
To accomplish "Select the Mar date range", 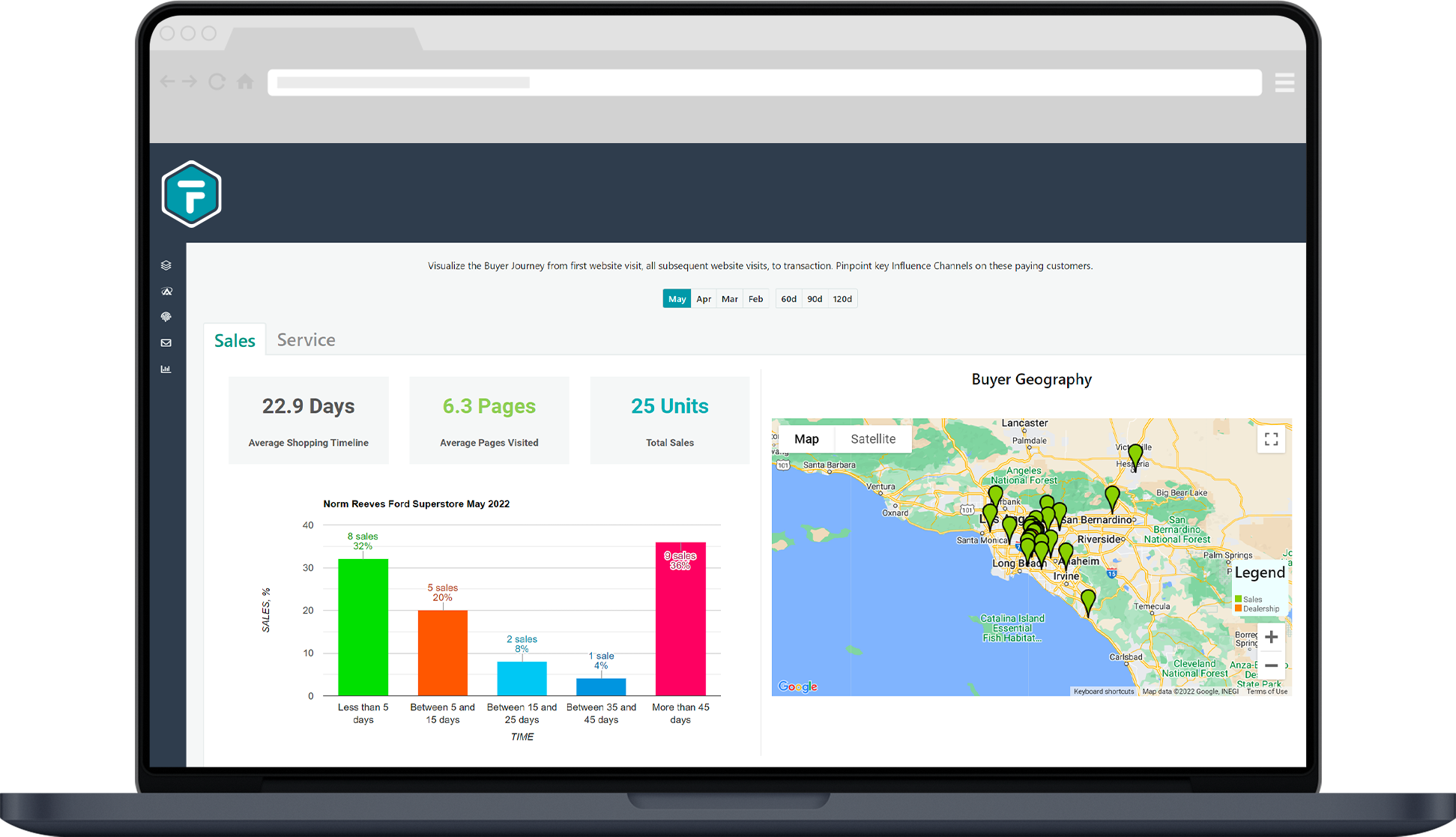I will tap(730, 299).
